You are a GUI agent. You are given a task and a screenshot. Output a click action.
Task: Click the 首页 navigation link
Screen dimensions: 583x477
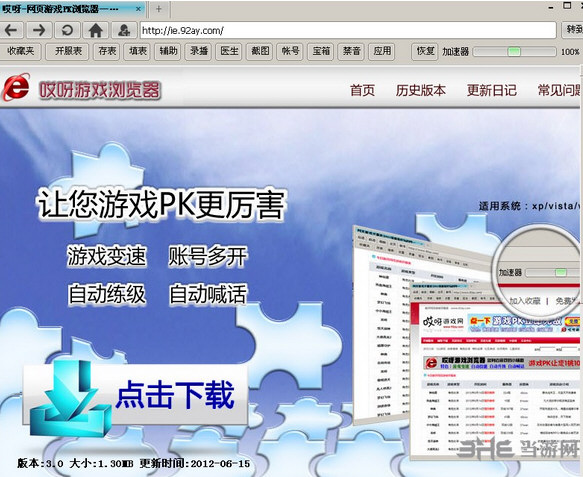coord(362,90)
